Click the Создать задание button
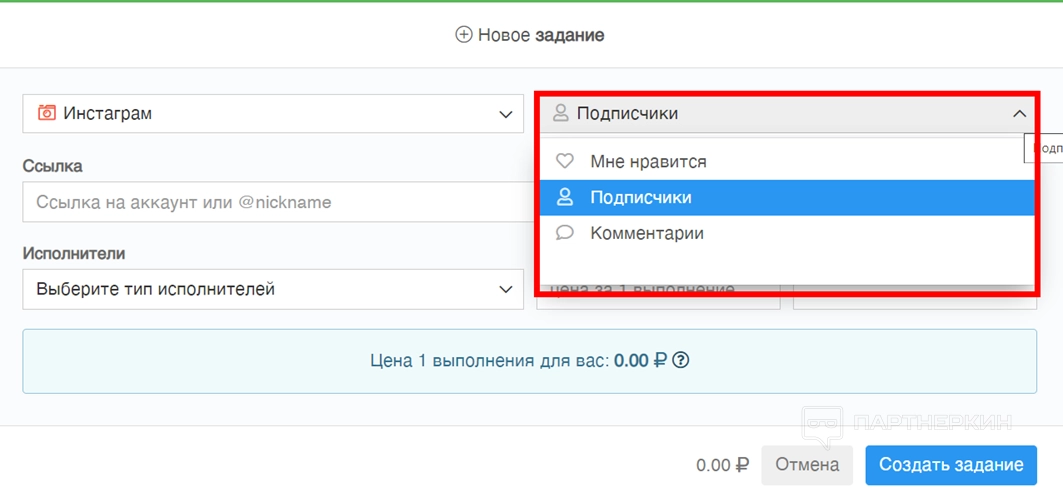 [x=951, y=465]
